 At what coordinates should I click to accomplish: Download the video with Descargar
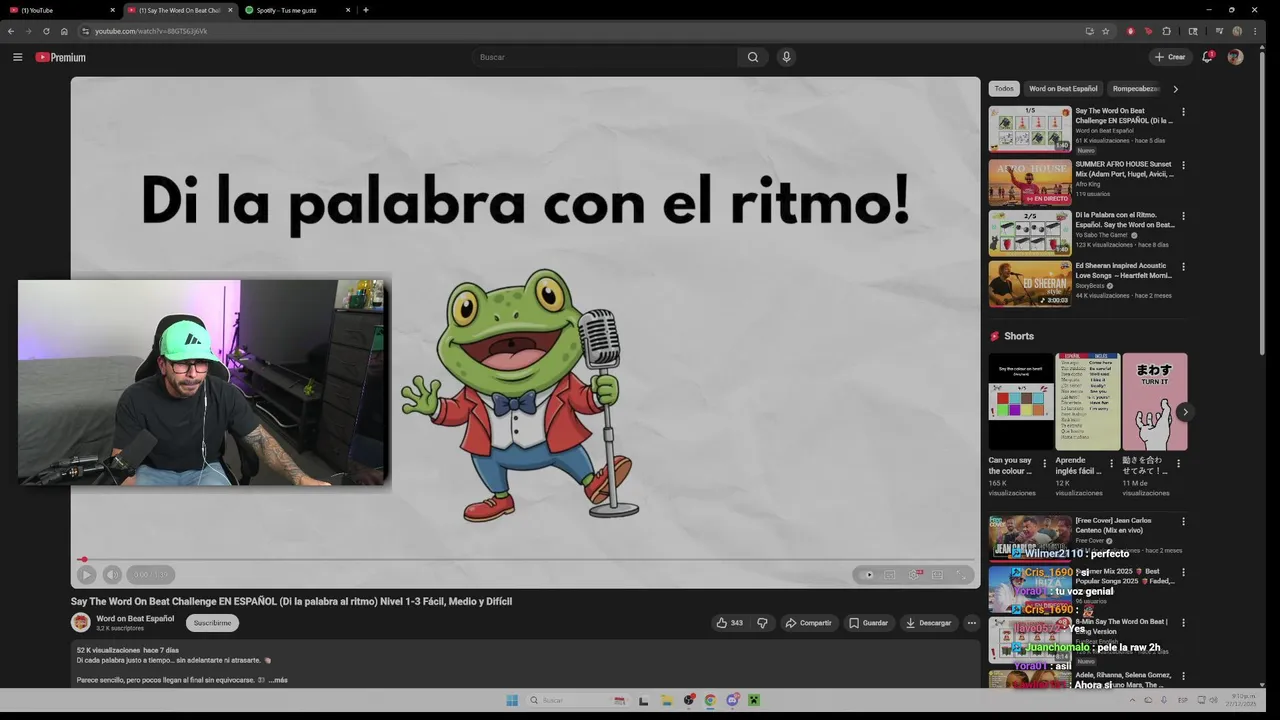click(928, 623)
